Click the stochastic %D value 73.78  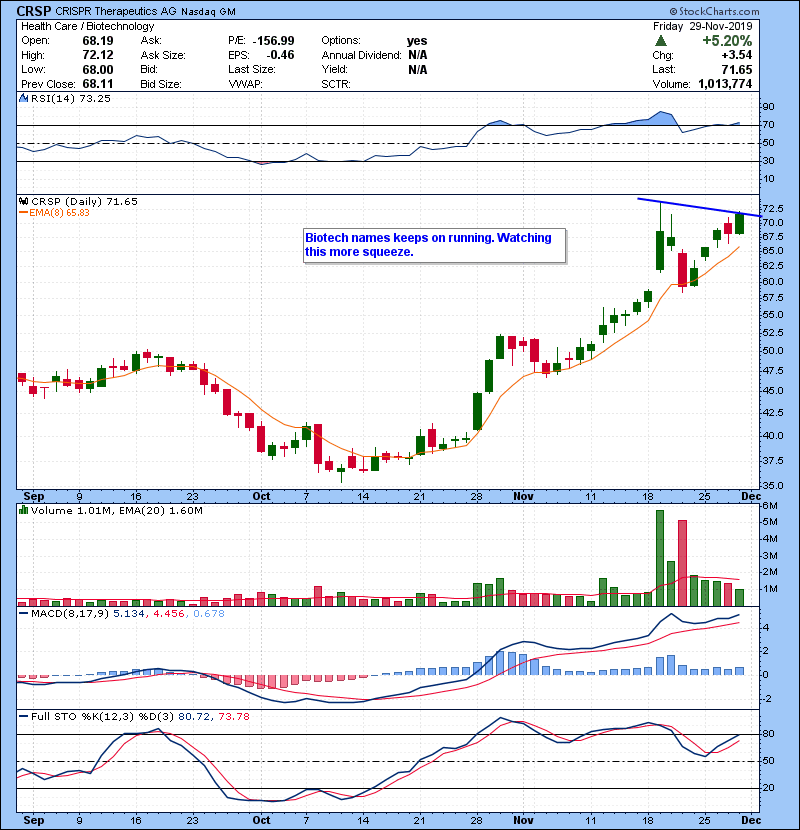(233, 717)
